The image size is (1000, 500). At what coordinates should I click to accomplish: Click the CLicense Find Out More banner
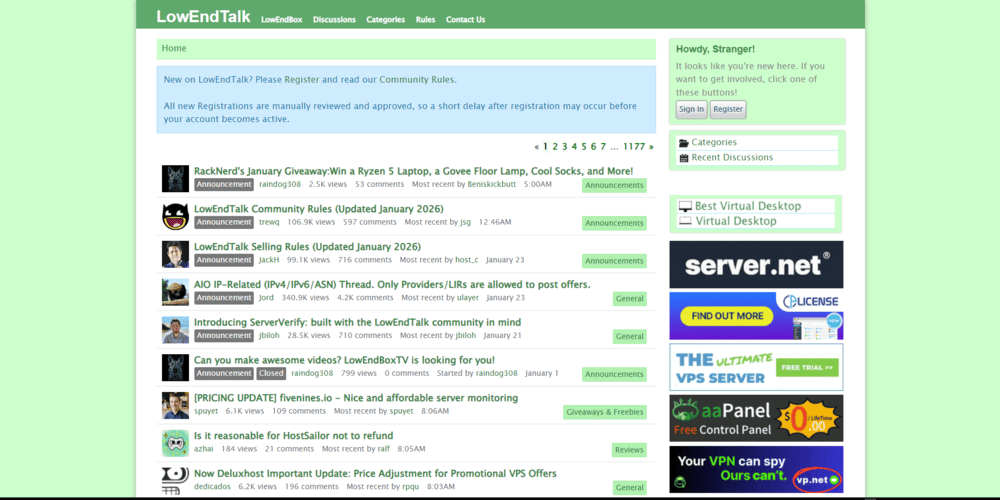click(756, 316)
